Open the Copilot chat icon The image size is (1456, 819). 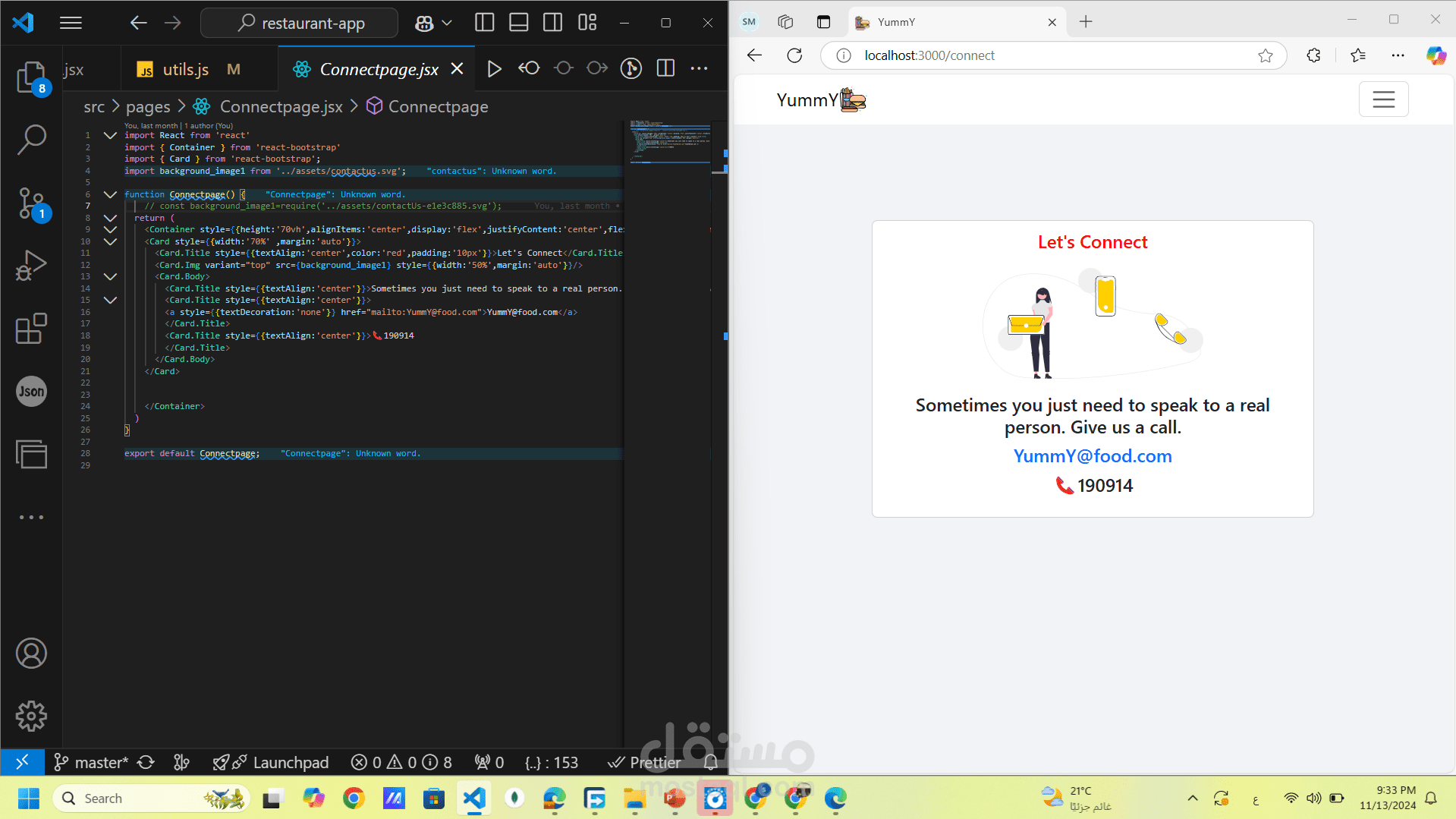[424, 24]
